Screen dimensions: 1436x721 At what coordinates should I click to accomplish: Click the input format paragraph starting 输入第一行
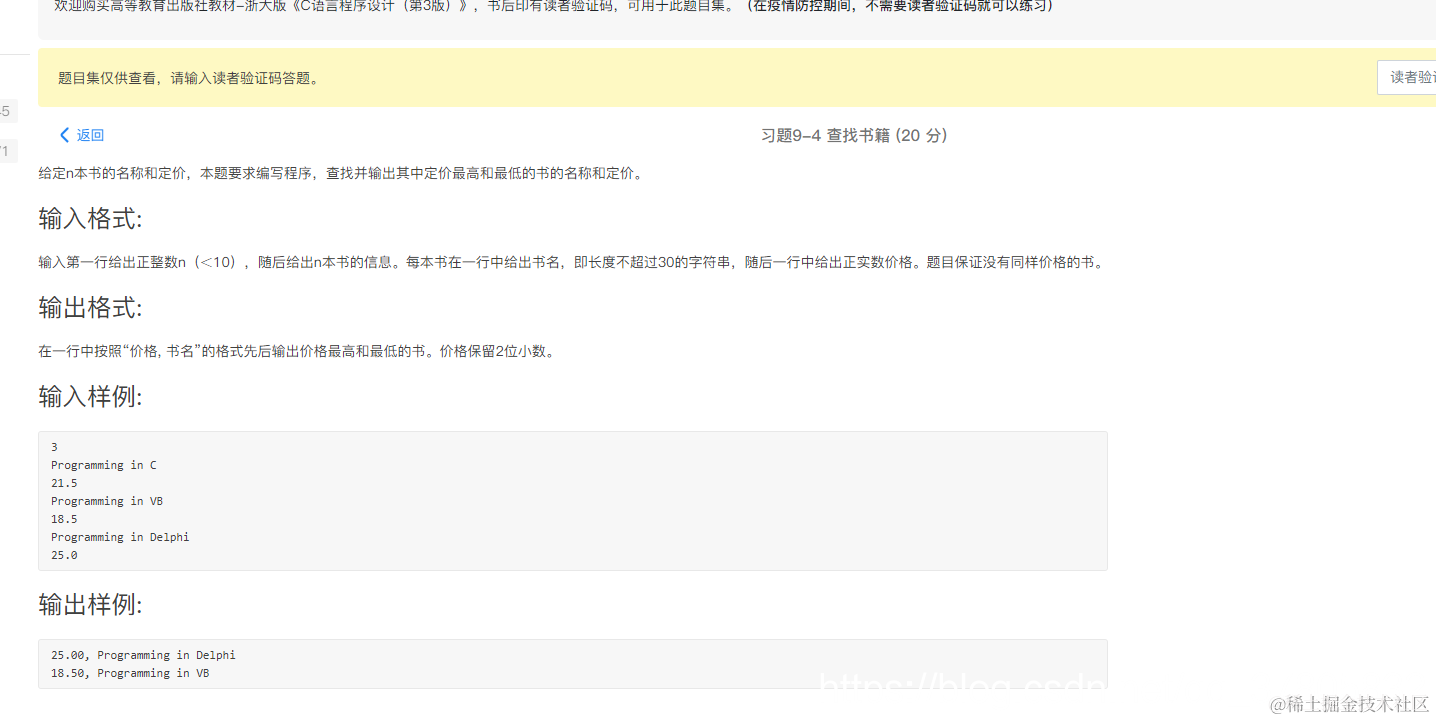click(571, 262)
